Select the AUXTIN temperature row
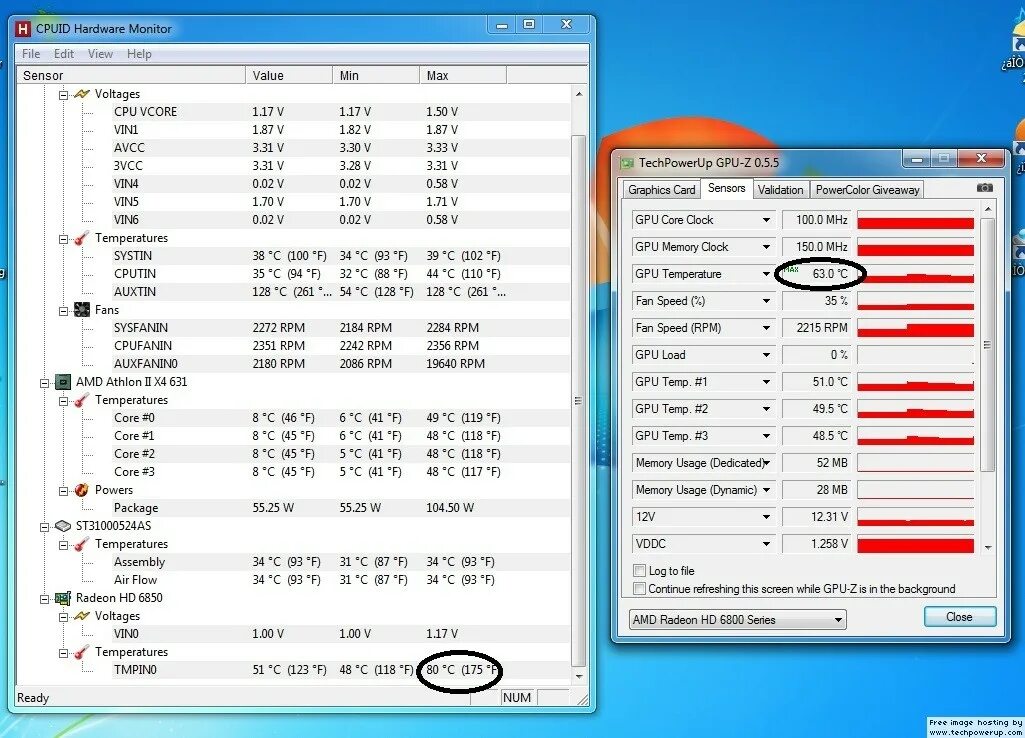1025x738 pixels. click(x=342, y=292)
